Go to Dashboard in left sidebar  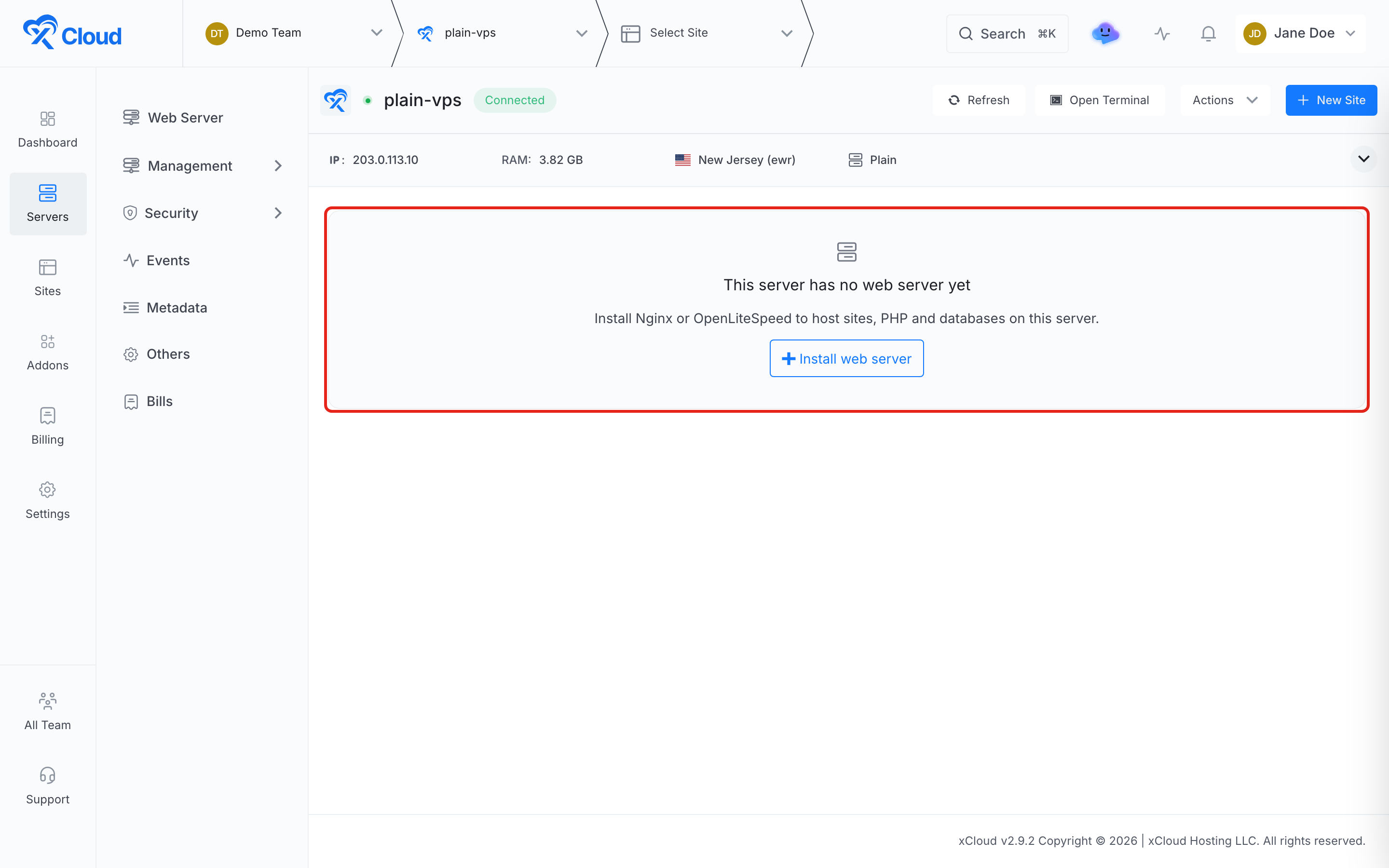coord(48,130)
